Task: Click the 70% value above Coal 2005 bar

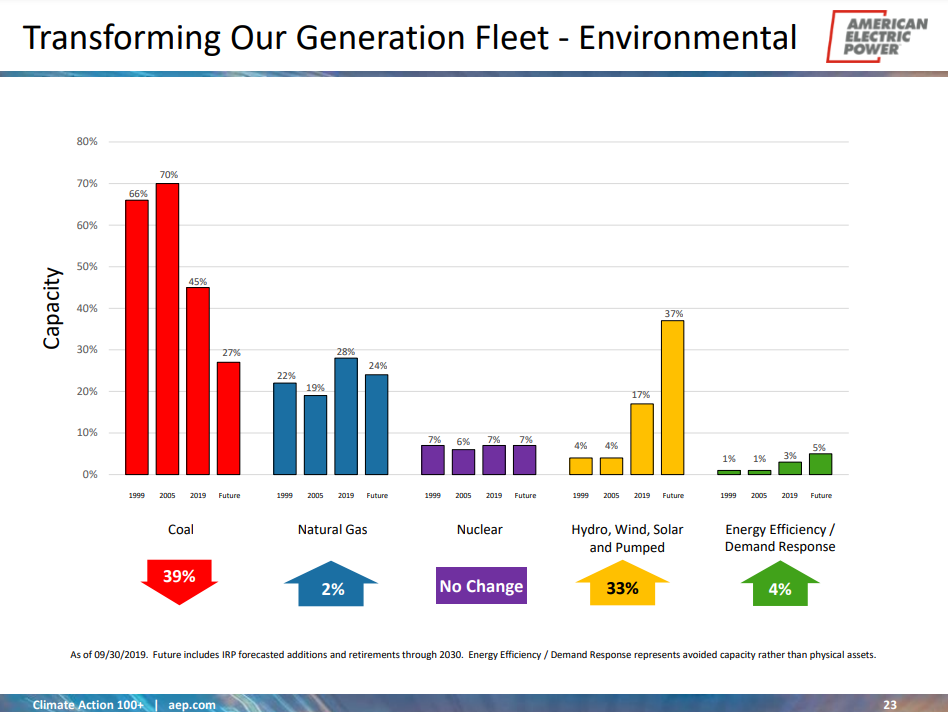Action: tap(169, 175)
